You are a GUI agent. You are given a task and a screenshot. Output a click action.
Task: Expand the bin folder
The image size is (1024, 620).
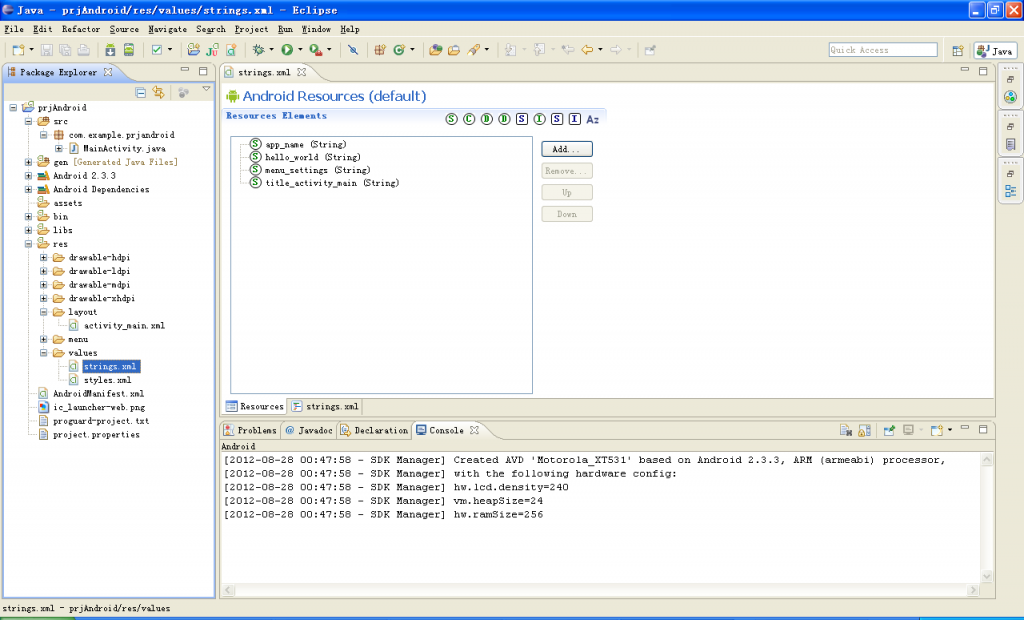(28, 216)
